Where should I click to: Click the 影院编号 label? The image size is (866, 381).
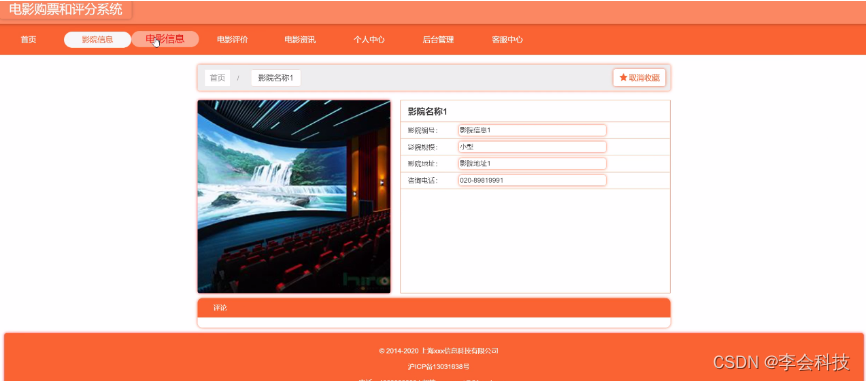(x=423, y=130)
